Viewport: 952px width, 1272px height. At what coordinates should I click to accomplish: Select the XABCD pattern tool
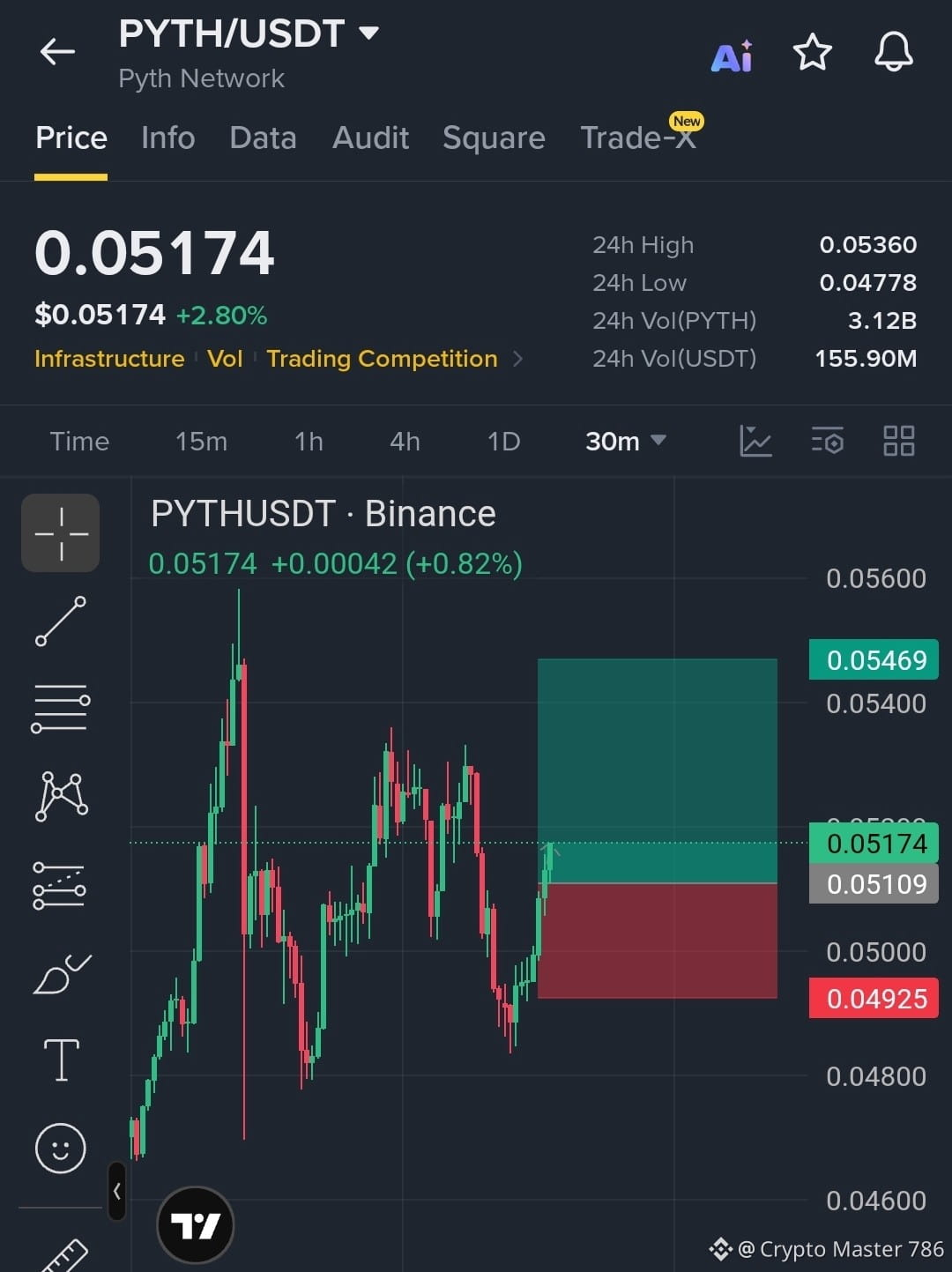click(61, 796)
